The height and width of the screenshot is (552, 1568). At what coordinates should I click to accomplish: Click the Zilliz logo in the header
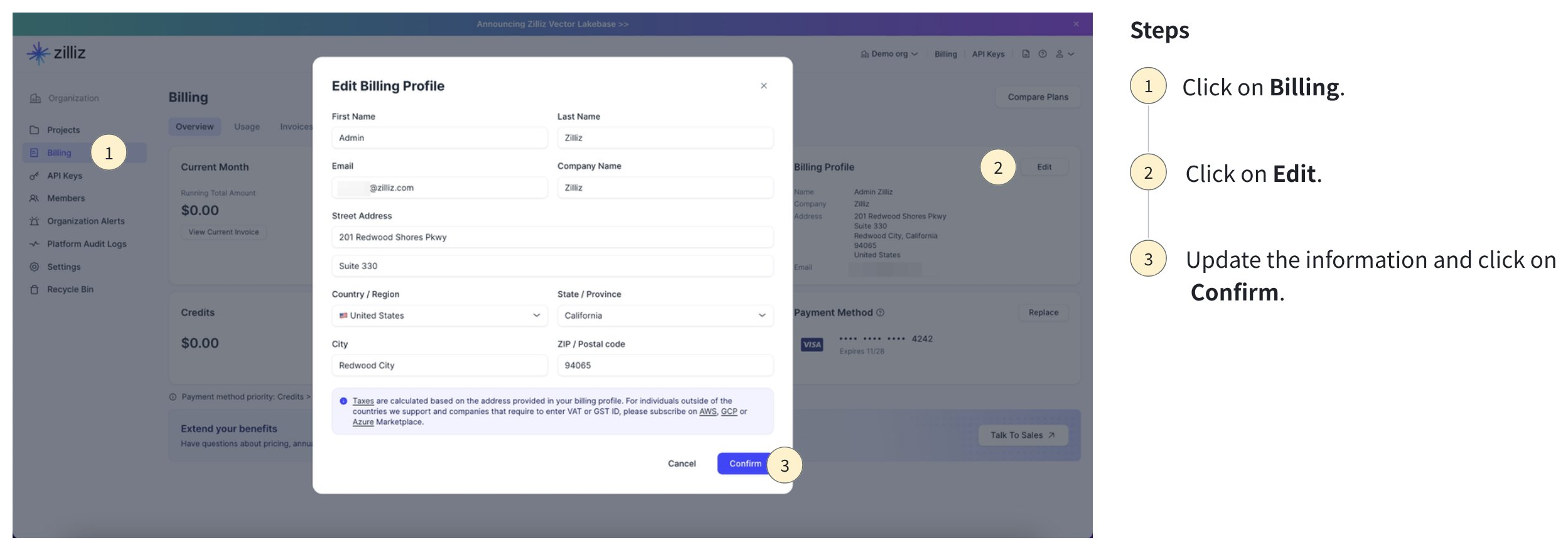[56, 53]
